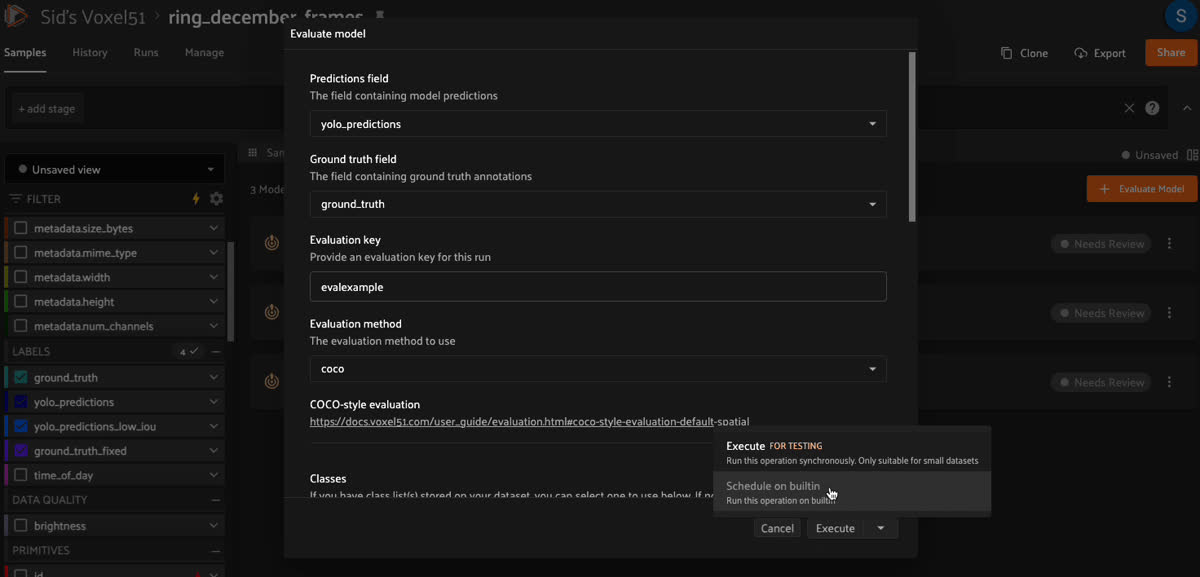
Task: Choose Execute FOR TESTING option
Action: pos(852,453)
